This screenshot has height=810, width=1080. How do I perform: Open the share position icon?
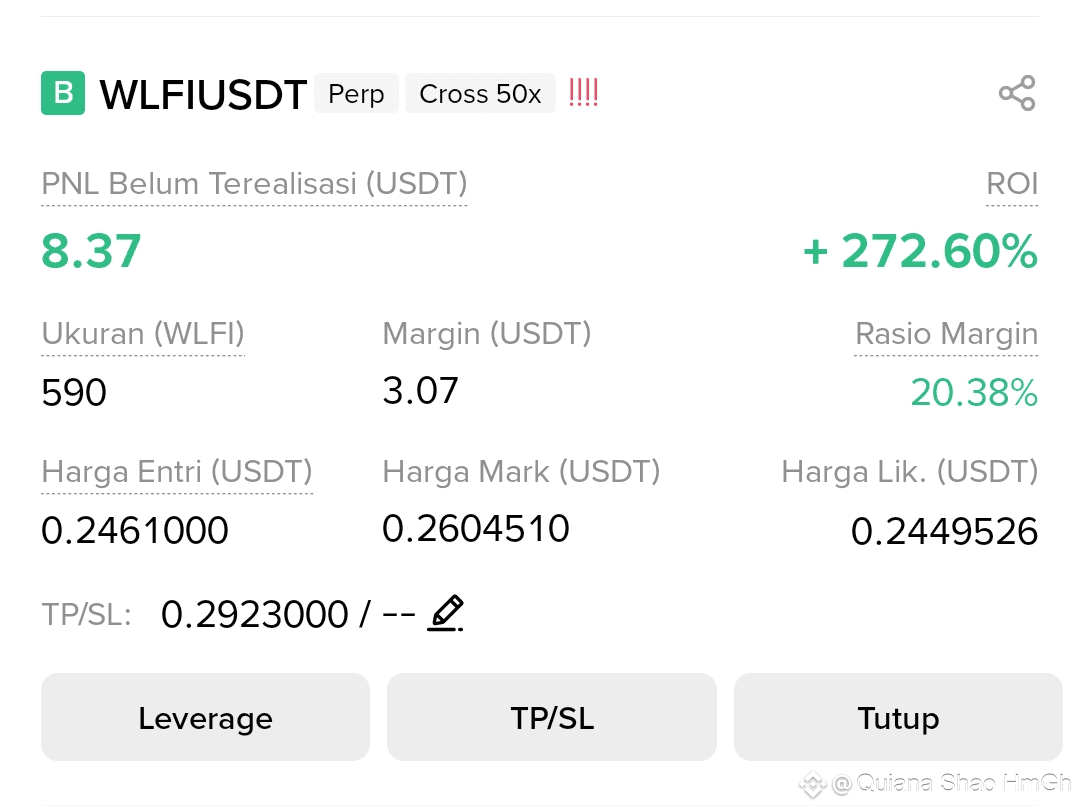coord(1017,93)
